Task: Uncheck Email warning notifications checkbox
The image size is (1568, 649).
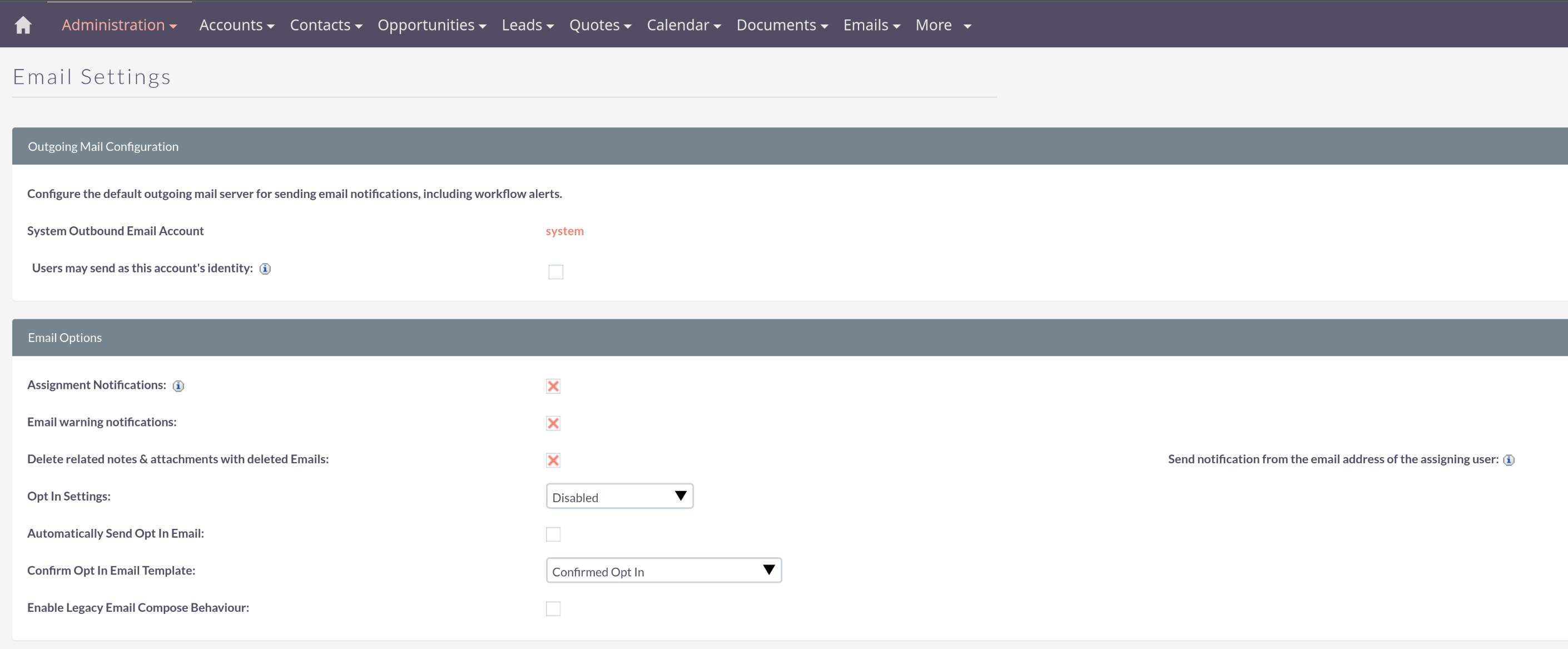Action: (553, 423)
